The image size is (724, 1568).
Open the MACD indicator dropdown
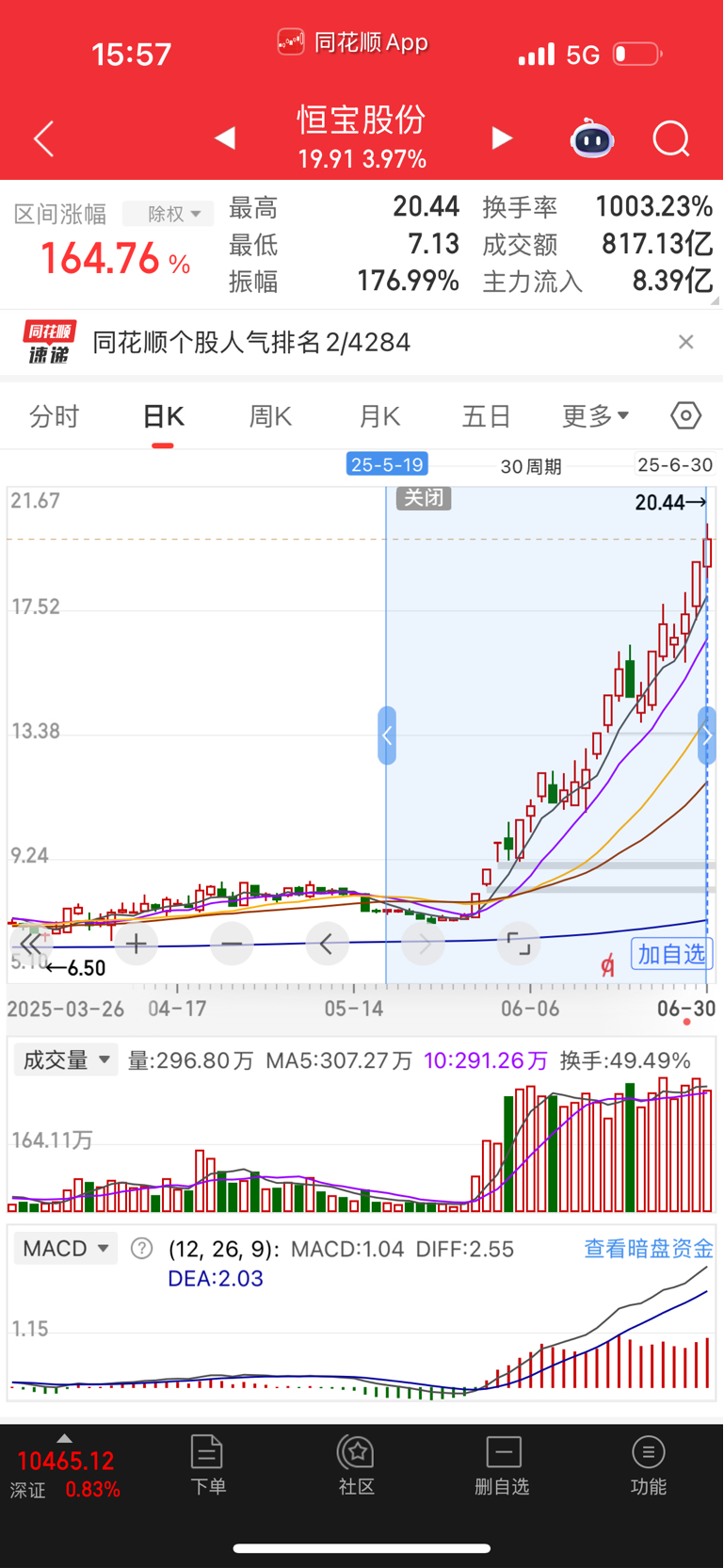(x=66, y=1249)
